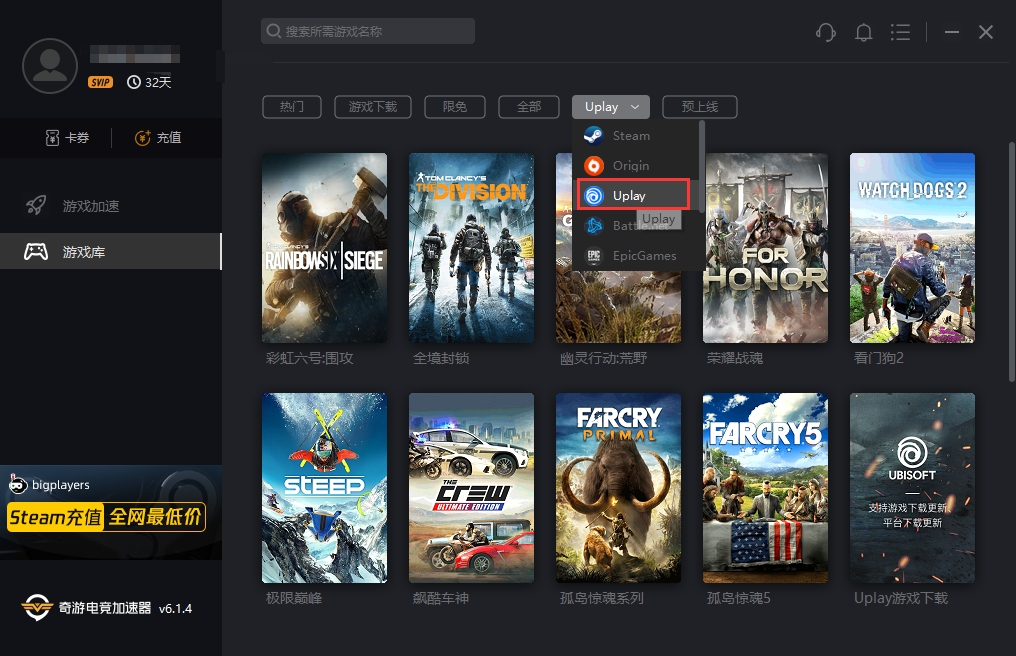Open customer support headset icon
Viewport: 1016px width, 656px height.
point(826,32)
